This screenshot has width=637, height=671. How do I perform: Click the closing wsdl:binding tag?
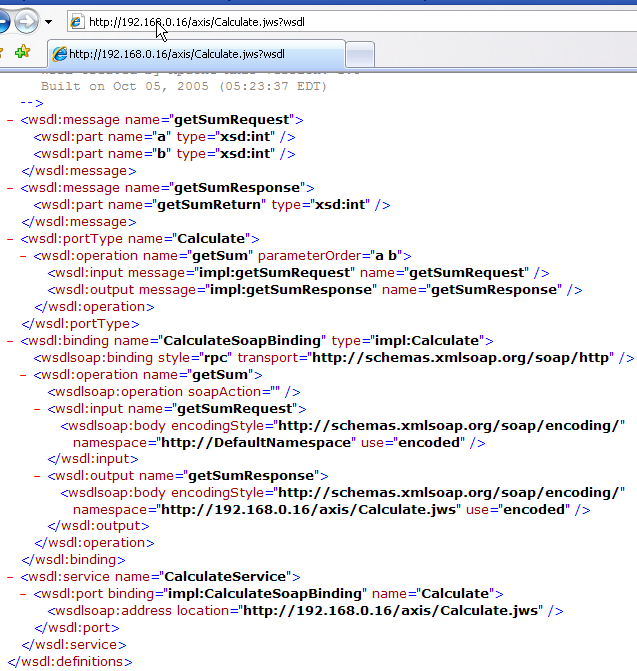click(x=73, y=560)
